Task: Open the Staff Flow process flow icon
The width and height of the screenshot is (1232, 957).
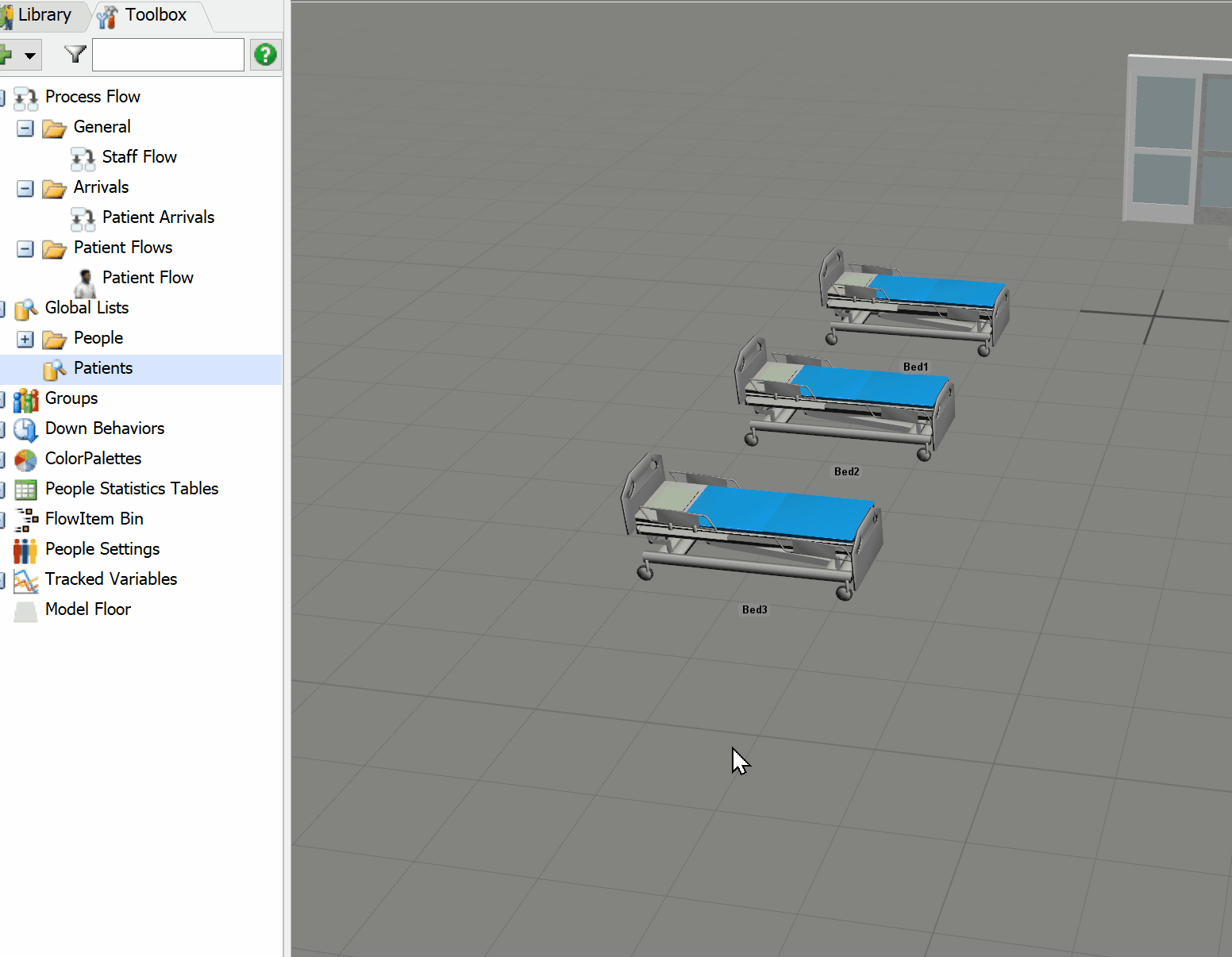Action: point(83,158)
